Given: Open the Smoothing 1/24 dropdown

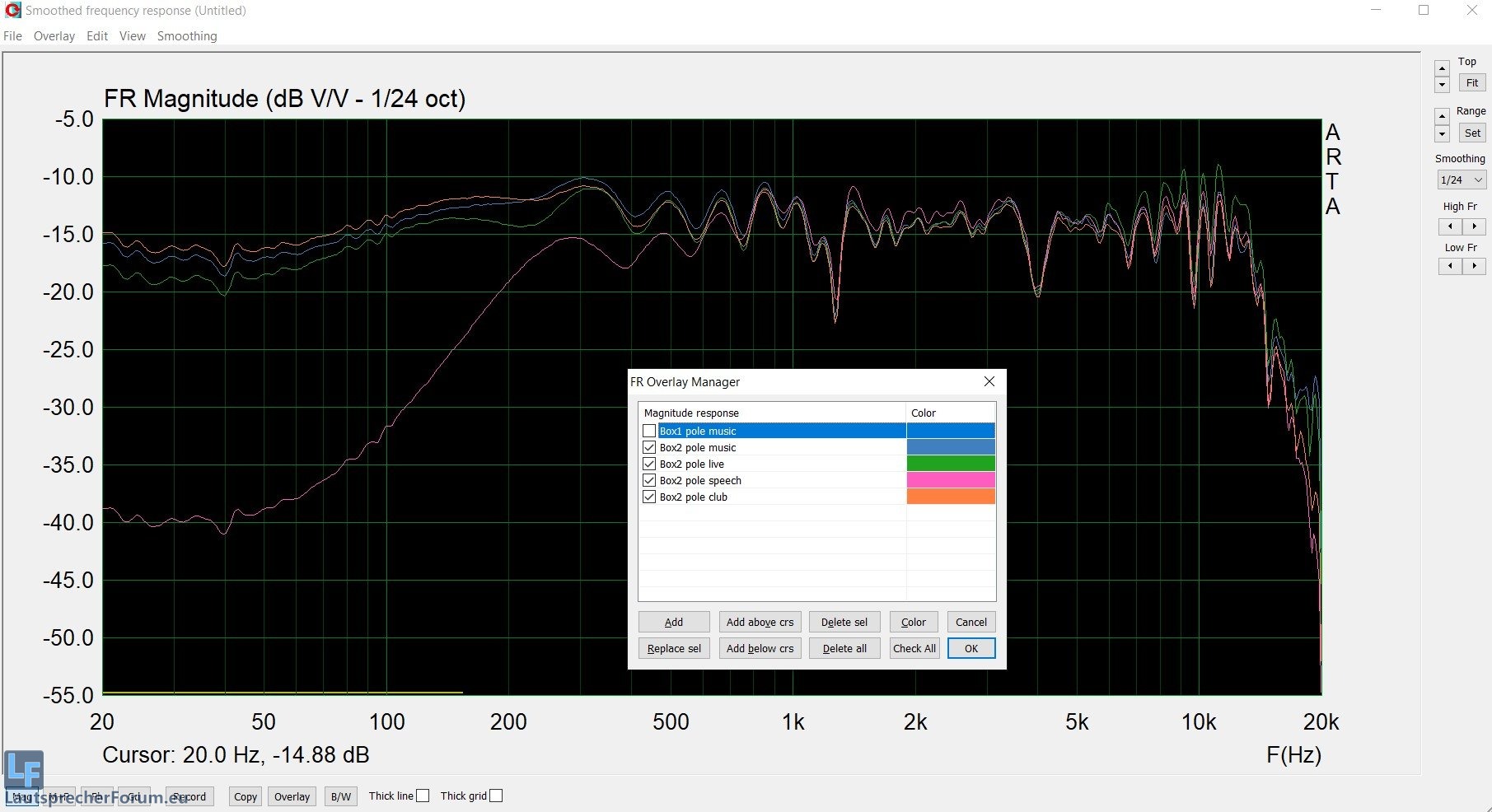Looking at the screenshot, I should (1461, 180).
